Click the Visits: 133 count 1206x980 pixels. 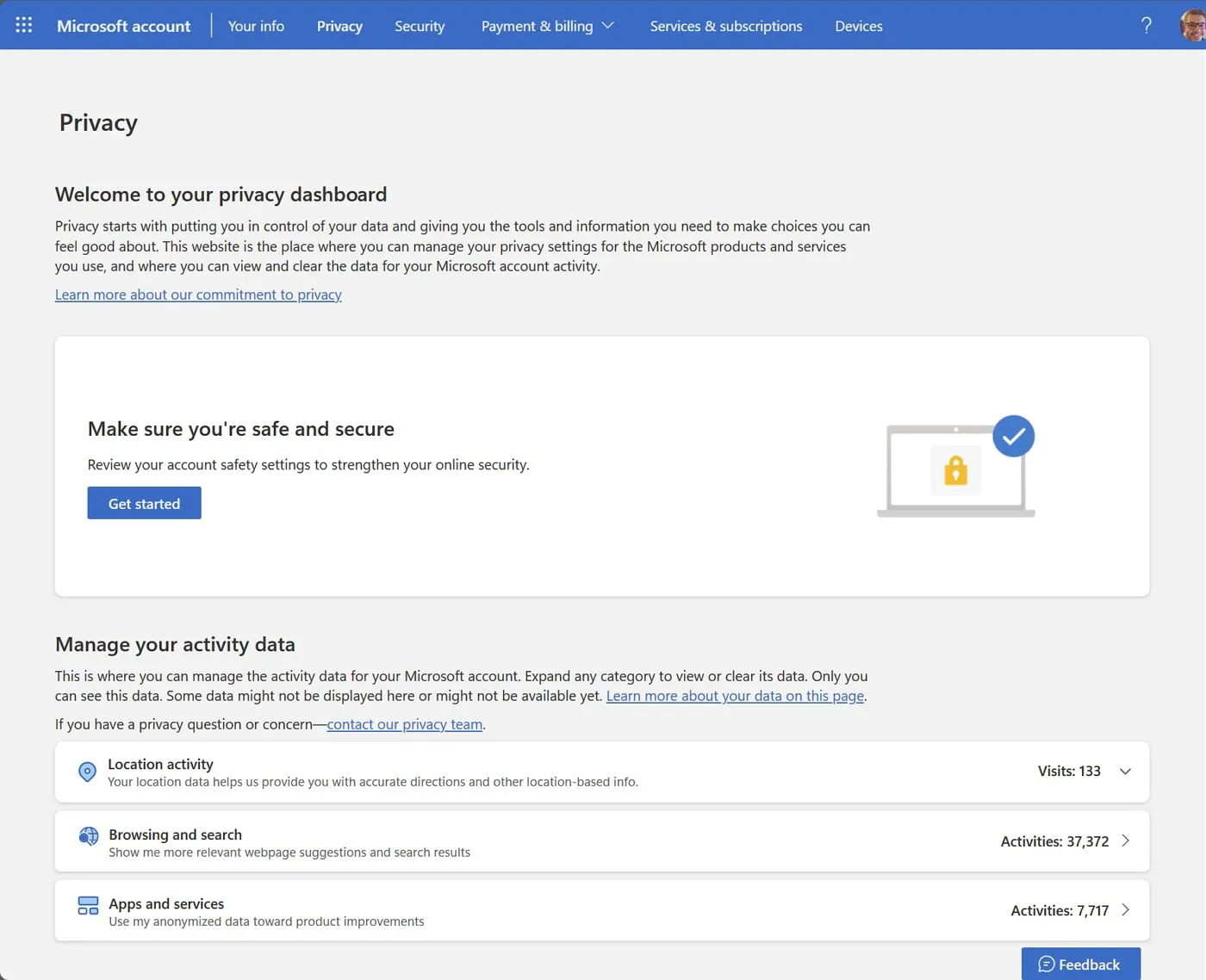[1069, 771]
